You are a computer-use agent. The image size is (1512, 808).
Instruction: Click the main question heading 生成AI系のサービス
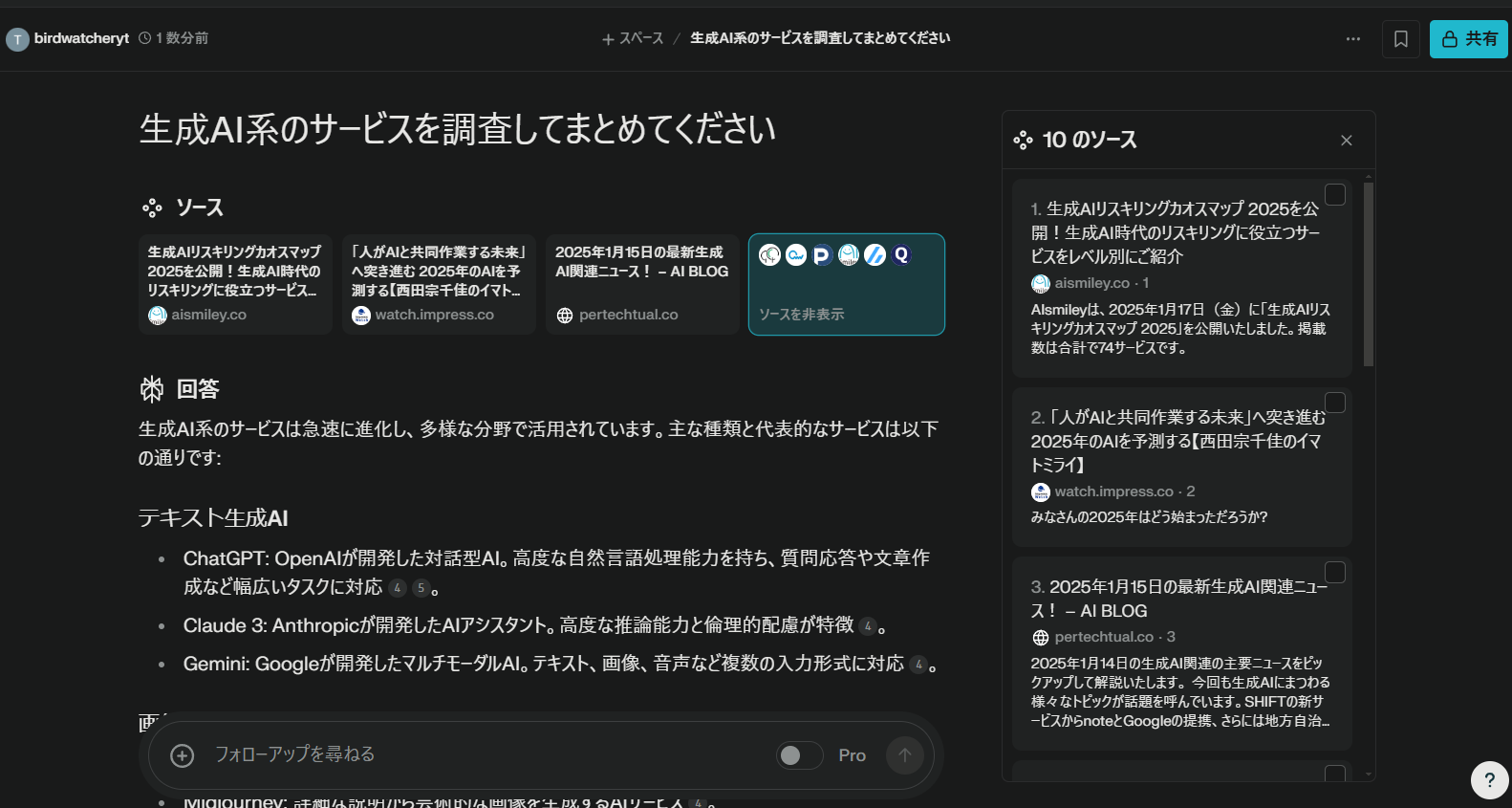(x=458, y=129)
